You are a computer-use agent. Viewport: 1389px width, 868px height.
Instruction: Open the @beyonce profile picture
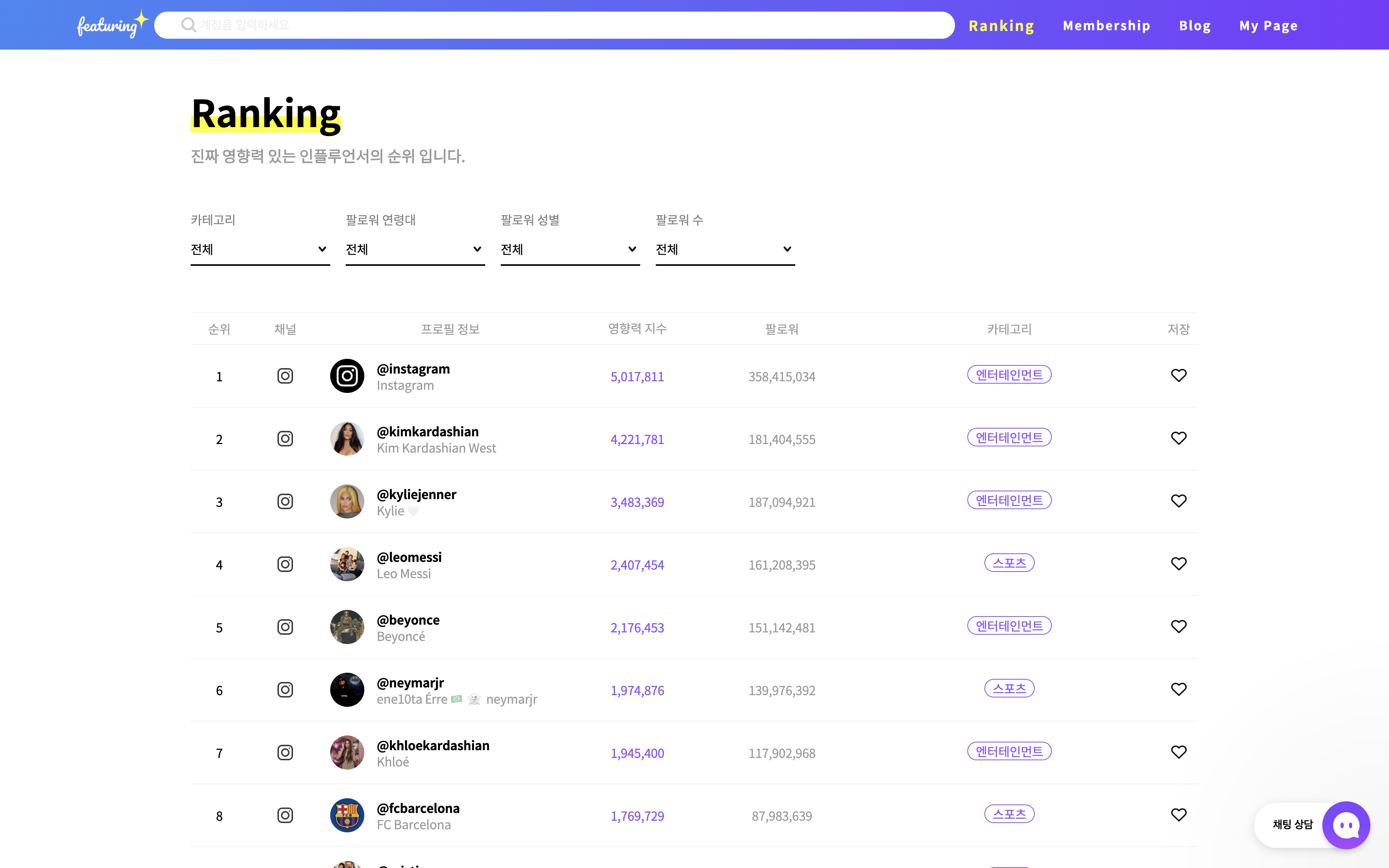click(x=347, y=627)
